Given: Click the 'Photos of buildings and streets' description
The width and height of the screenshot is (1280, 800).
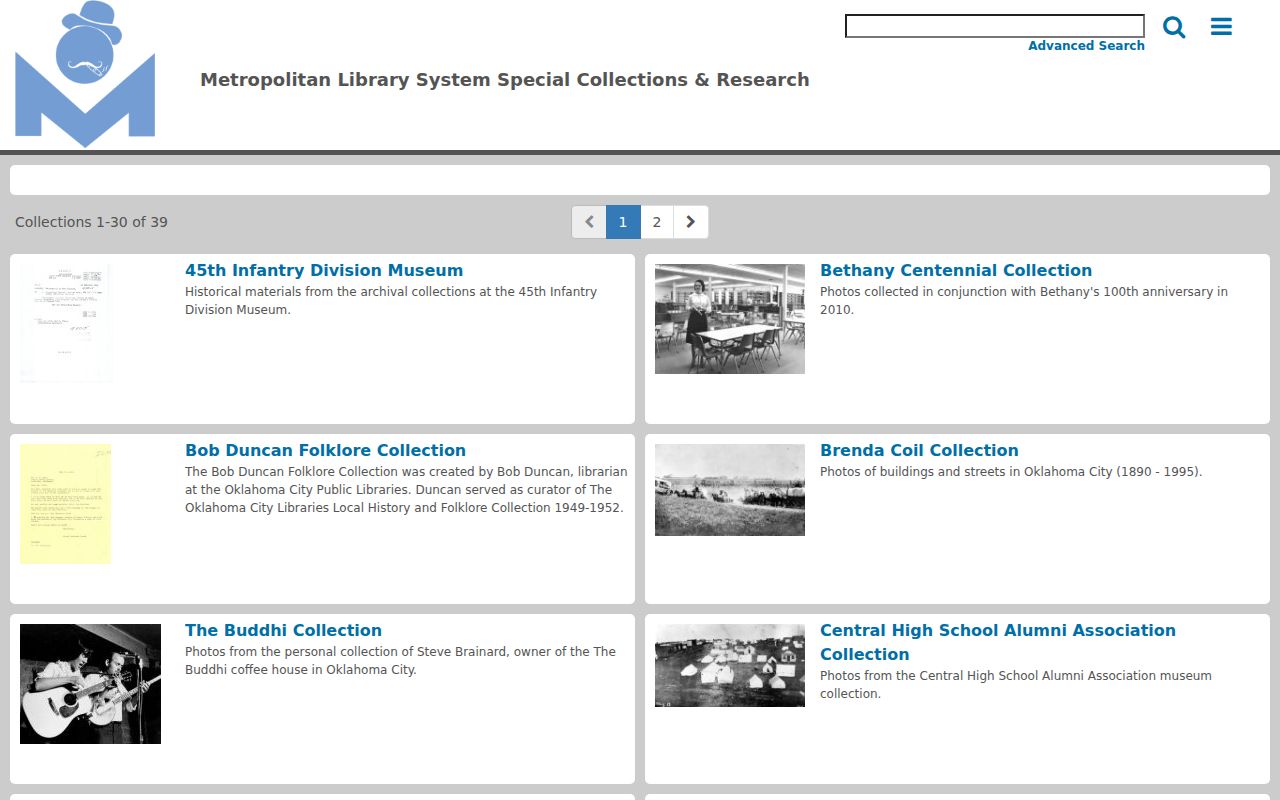Looking at the screenshot, I should pos(1011,472).
